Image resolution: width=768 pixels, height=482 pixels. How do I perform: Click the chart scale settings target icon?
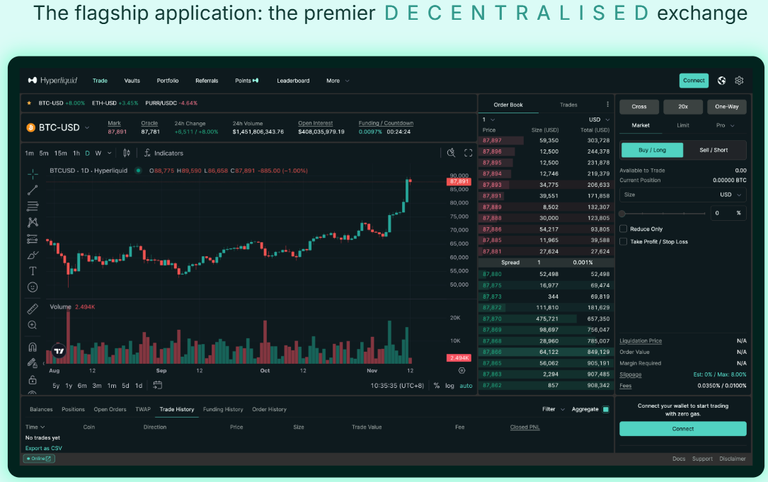[x=461, y=370]
